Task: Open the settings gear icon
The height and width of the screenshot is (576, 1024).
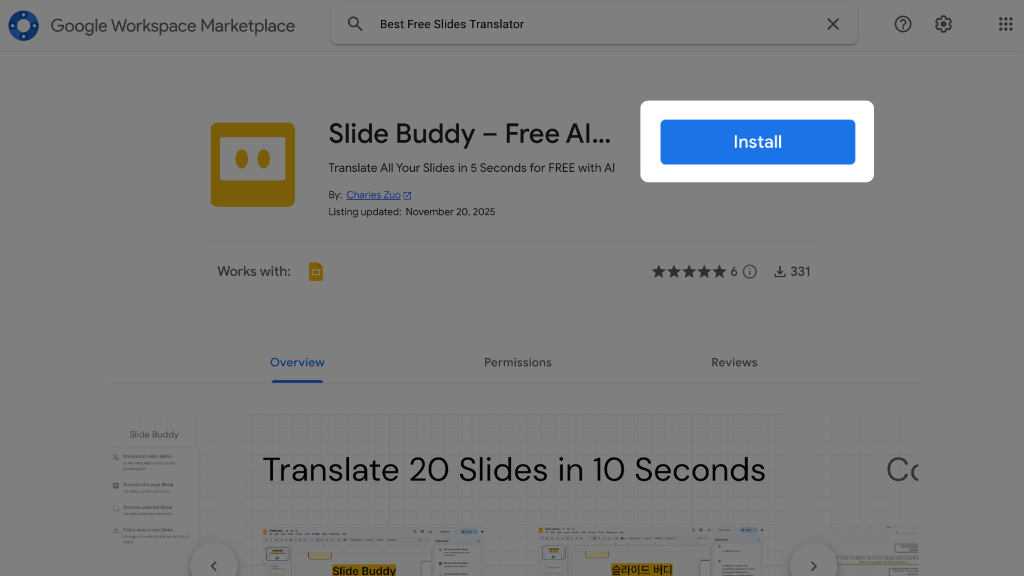Action: pos(943,24)
